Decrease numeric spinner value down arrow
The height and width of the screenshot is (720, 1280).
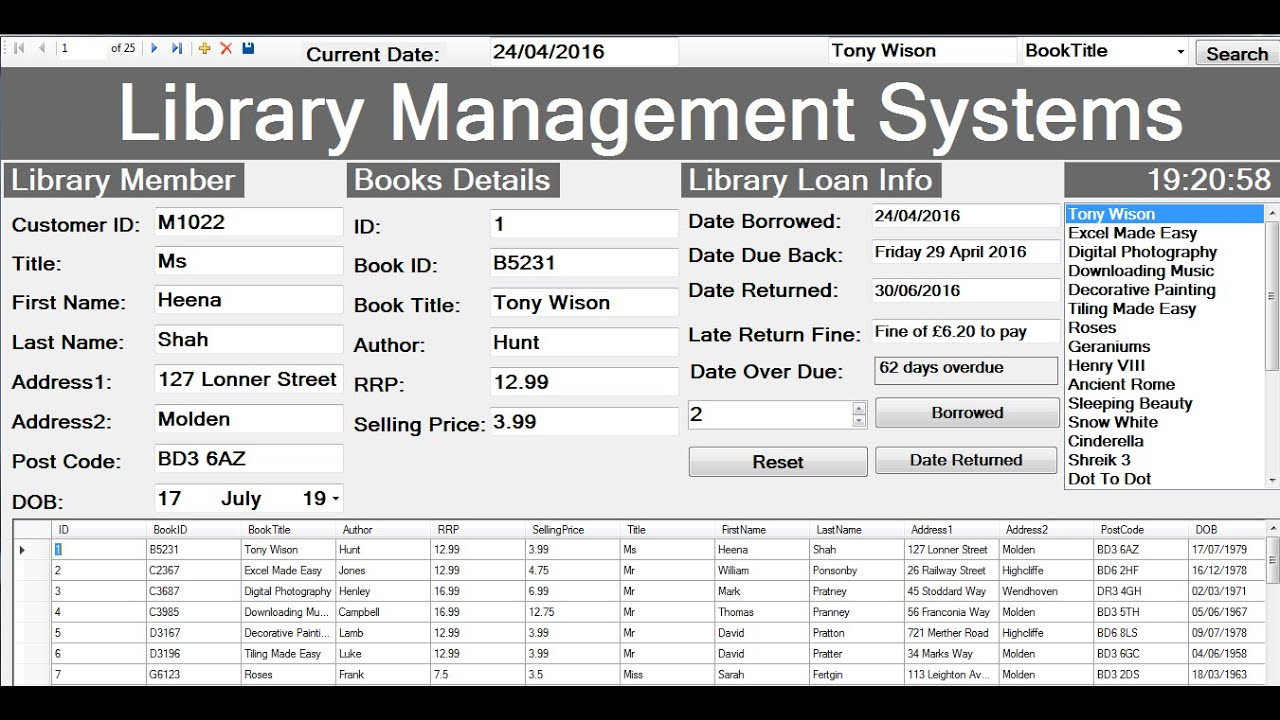tap(859, 421)
